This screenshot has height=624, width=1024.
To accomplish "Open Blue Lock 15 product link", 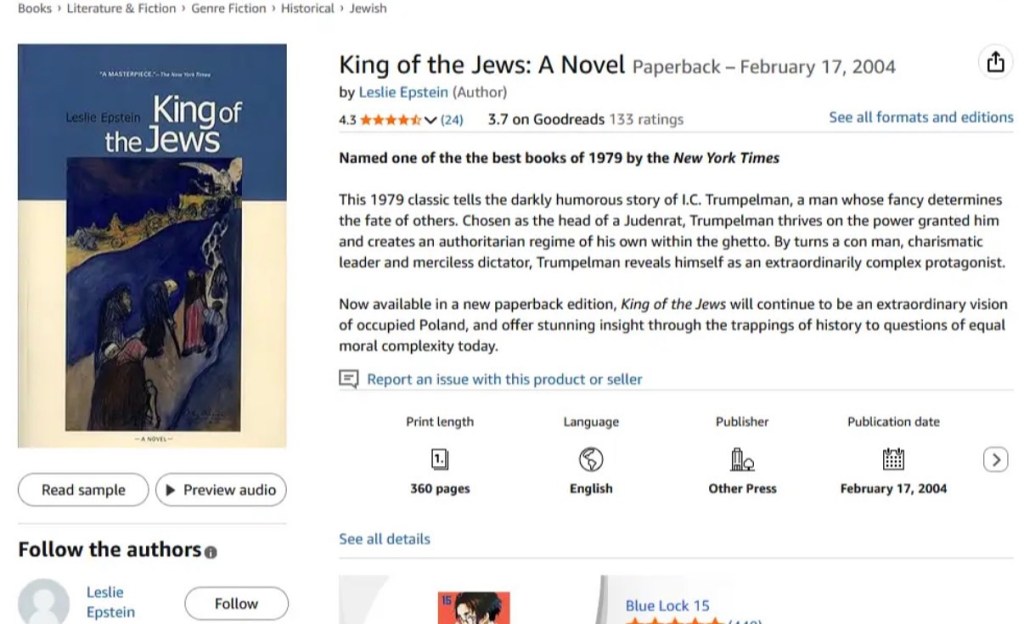I will click(x=667, y=605).
